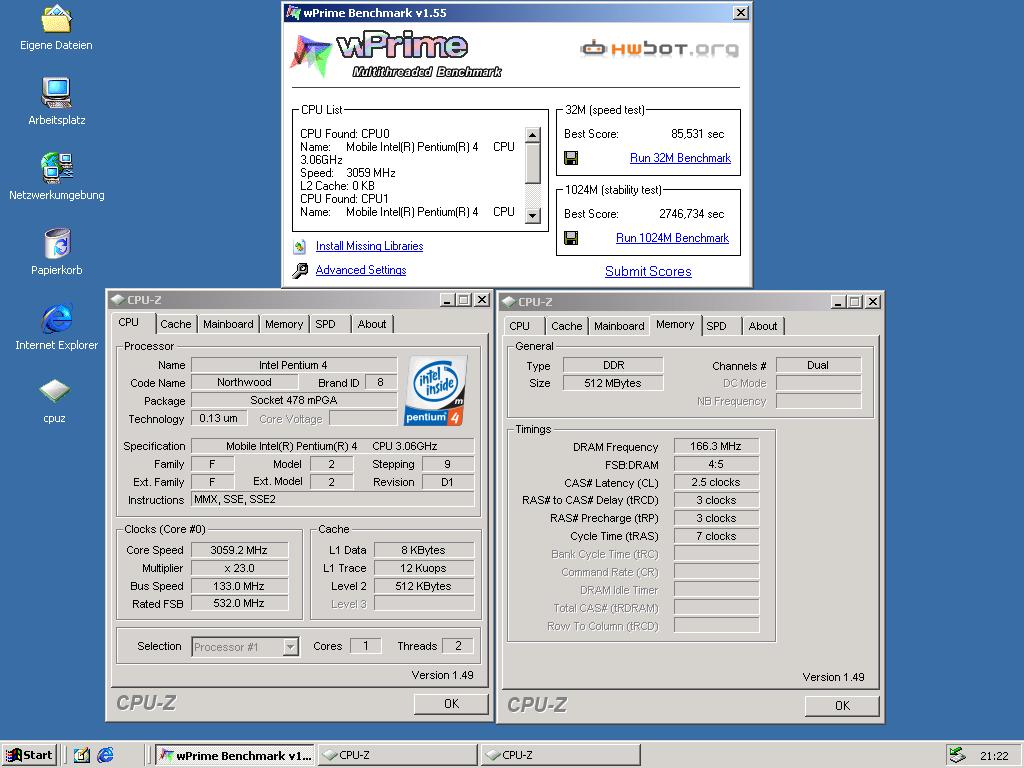Click the wrench icon beside Advanced Settings

300,270
